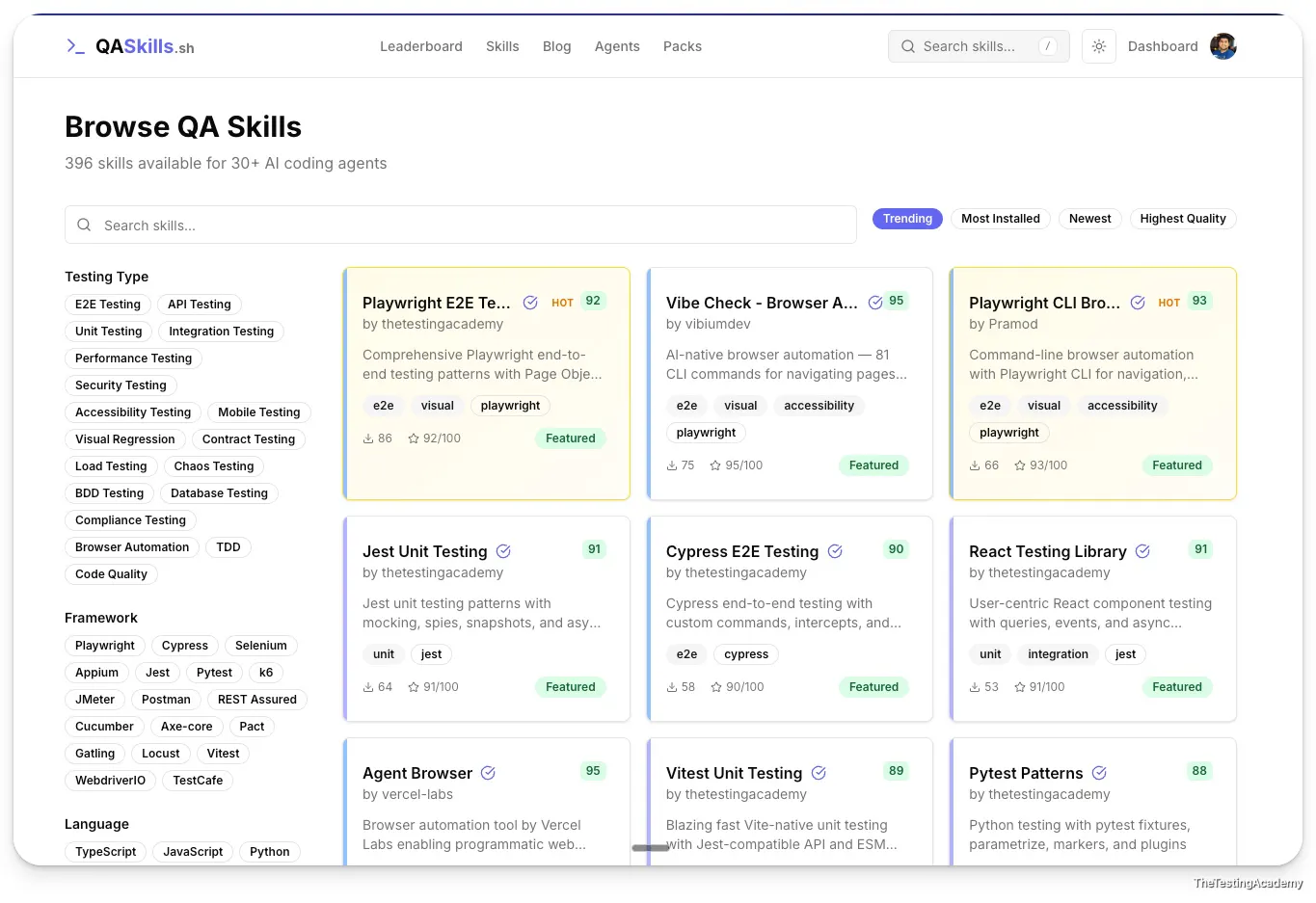Toggle the Visual Regression filter chip
The height and width of the screenshot is (903, 1316).
[x=125, y=439]
